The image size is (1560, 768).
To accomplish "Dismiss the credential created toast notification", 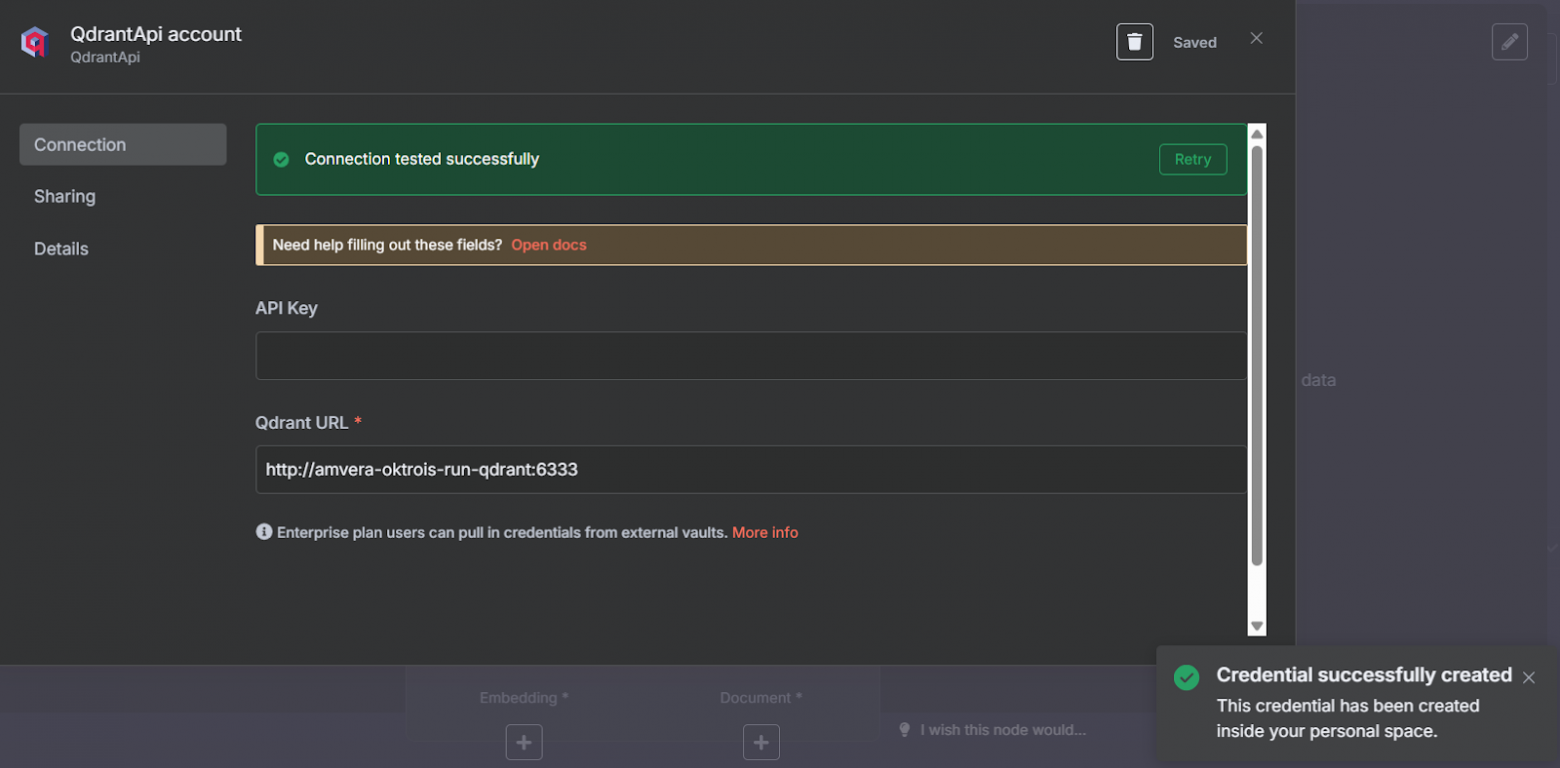I will coord(1528,678).
